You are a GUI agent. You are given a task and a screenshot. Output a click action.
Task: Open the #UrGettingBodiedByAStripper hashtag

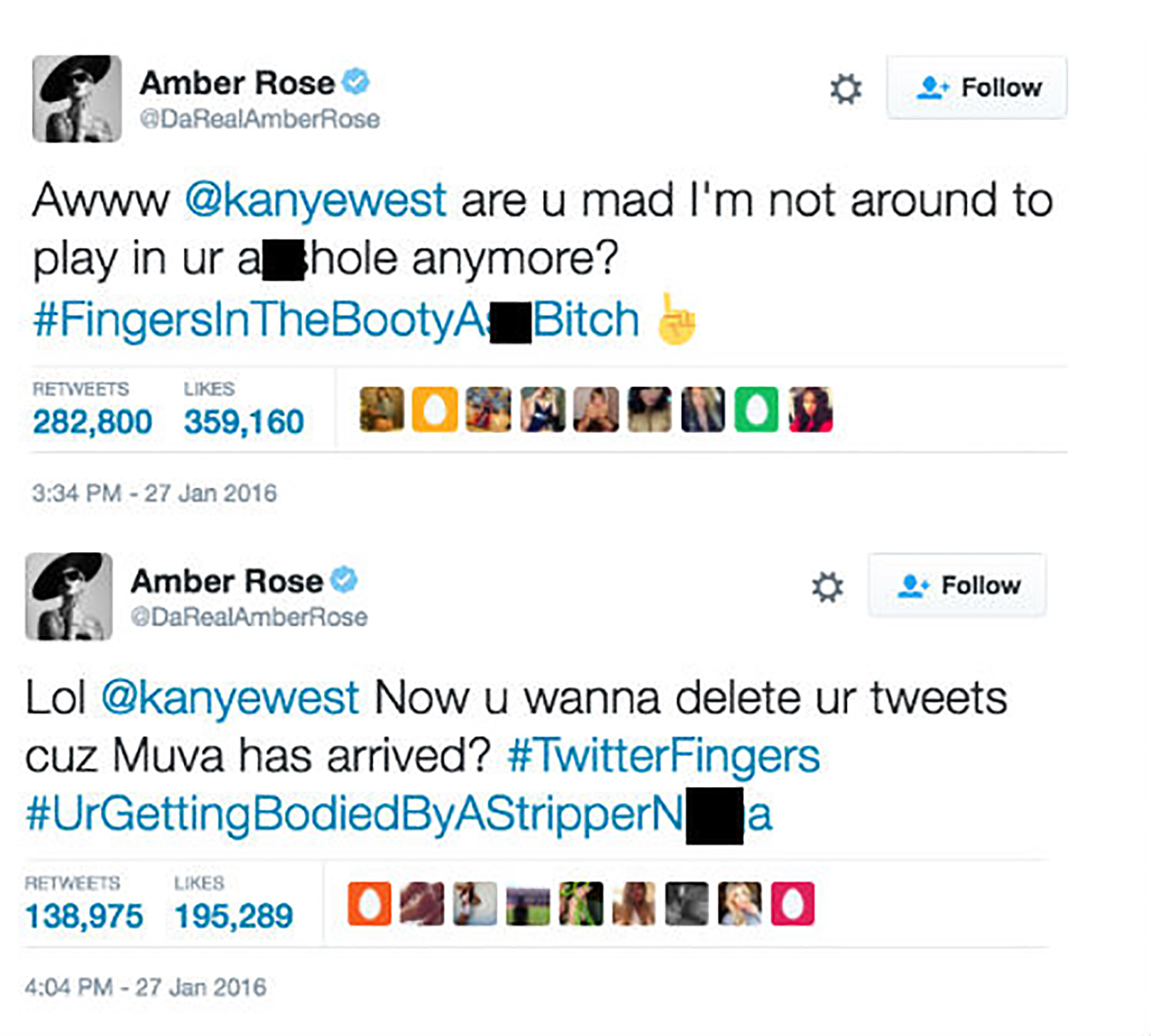click(x=399, y=814)
